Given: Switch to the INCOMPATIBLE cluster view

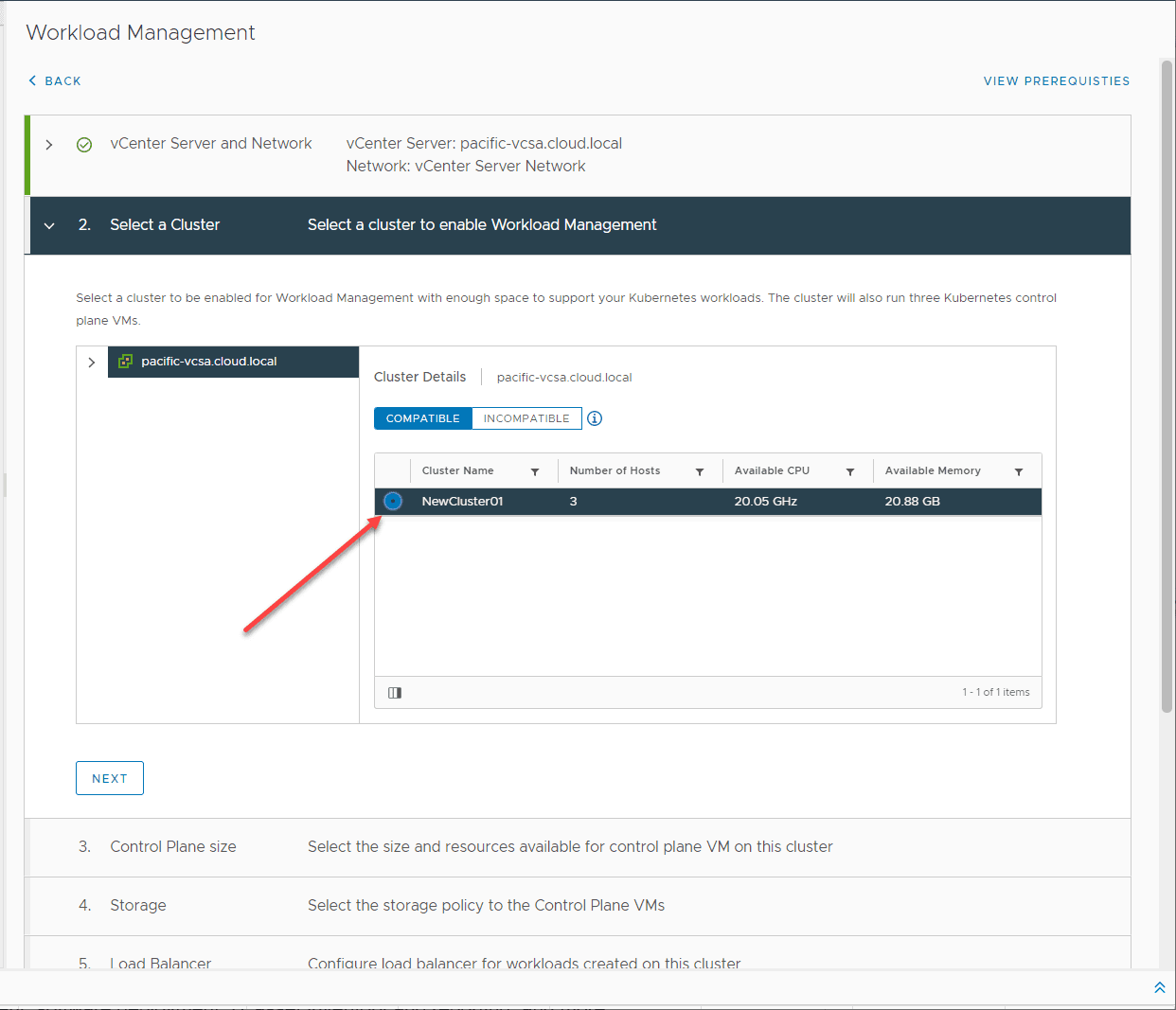Looking at the screenshot, I should click(526, 417).
